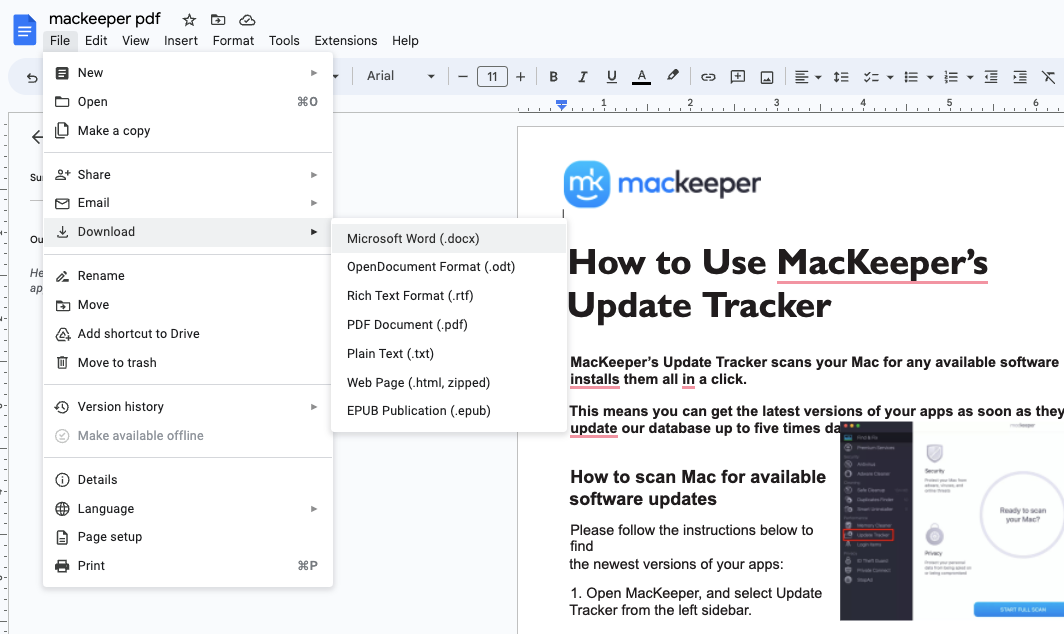
Task: Insert a numbered list
Action: click(951, 77)
